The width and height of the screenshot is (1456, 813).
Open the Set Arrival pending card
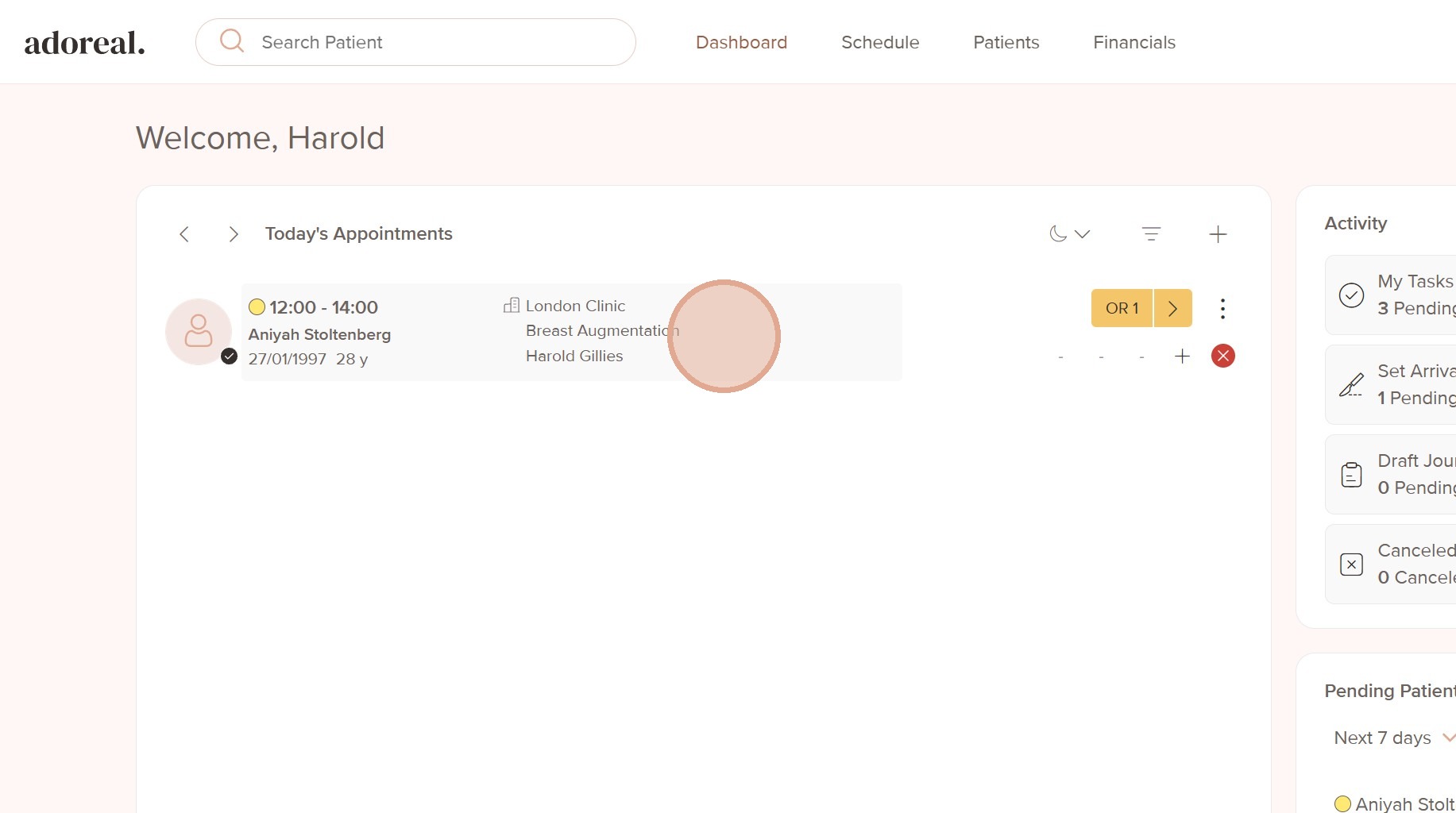(1398, 385)
